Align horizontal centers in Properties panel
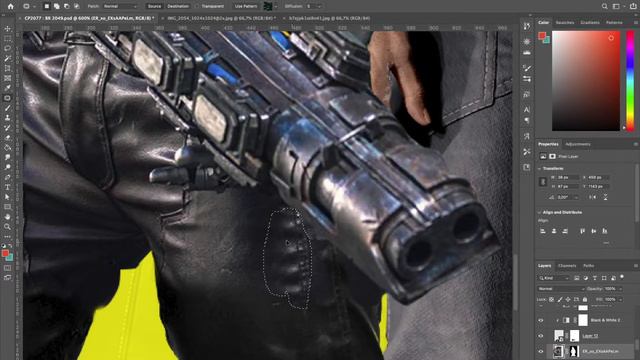The width and height of the screenshot is (640, 360). (x=554, y=231)
